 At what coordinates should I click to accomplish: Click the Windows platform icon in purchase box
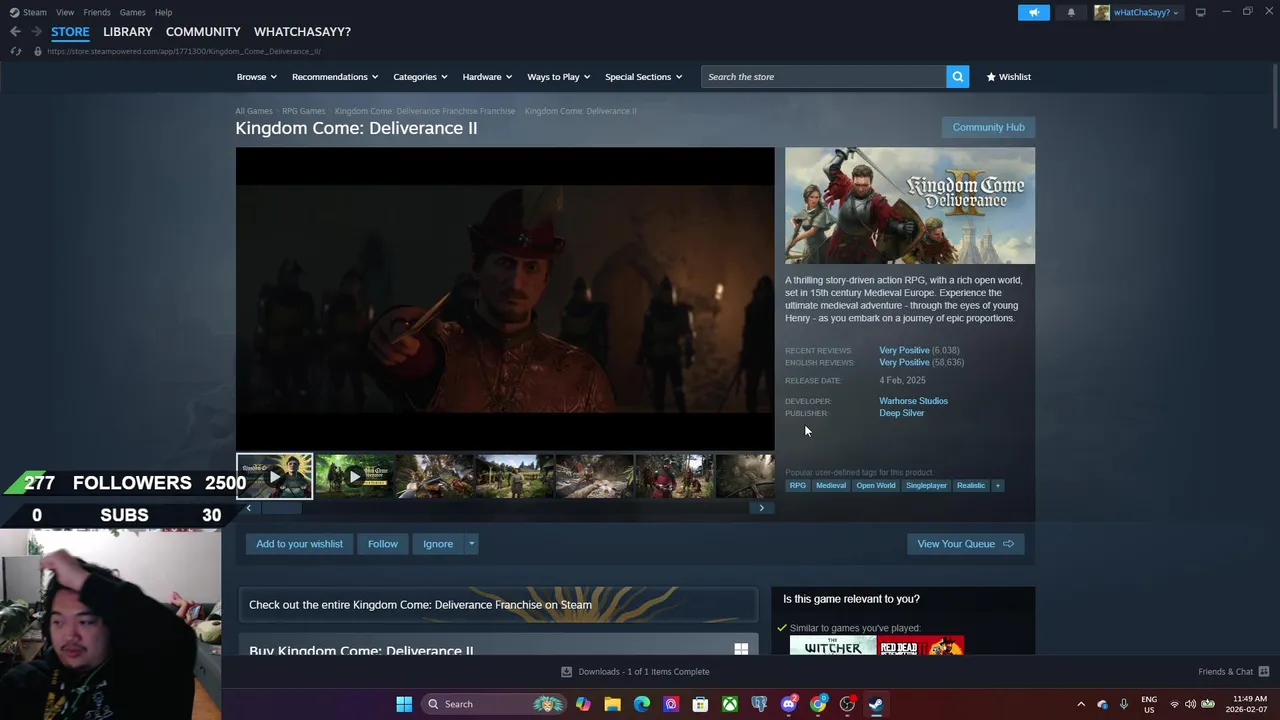point(741,649)
